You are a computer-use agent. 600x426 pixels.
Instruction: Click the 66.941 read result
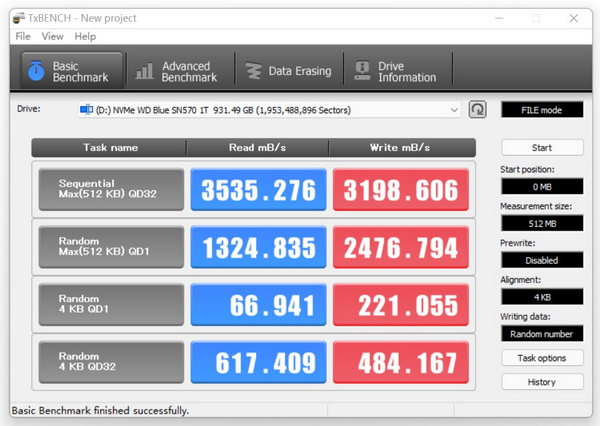[x=258, y=304]
